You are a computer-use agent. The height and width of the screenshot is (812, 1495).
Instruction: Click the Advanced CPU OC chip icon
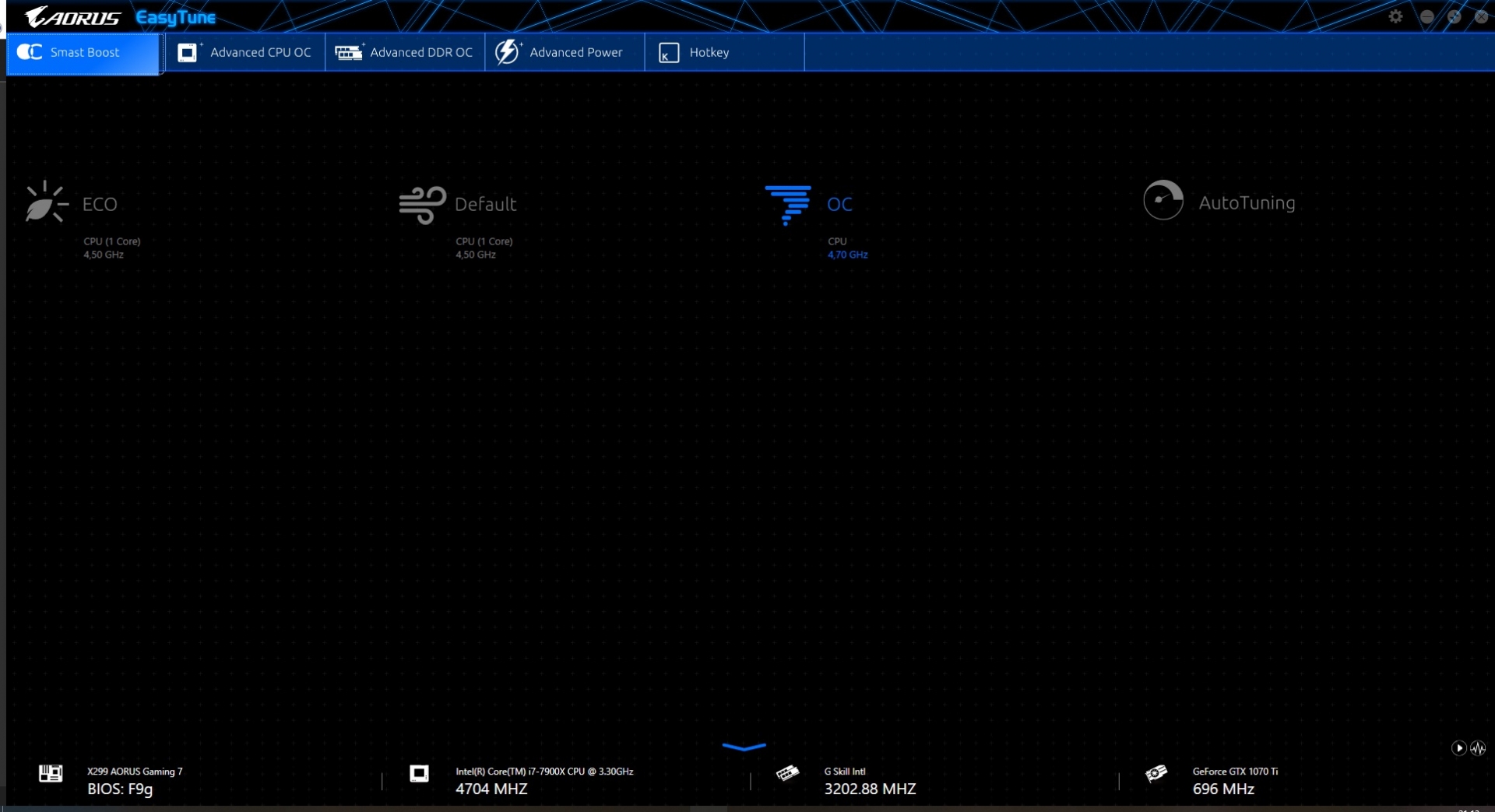click(x=188, y=52)
